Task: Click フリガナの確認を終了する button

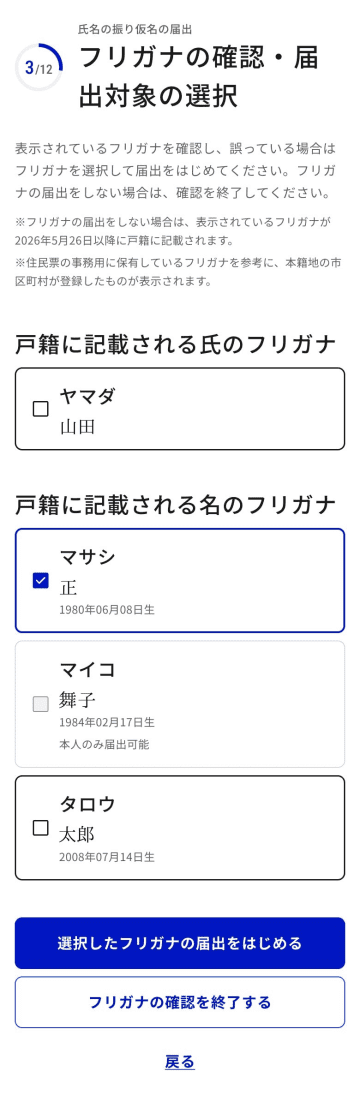Action: (x=180, y=1002)
